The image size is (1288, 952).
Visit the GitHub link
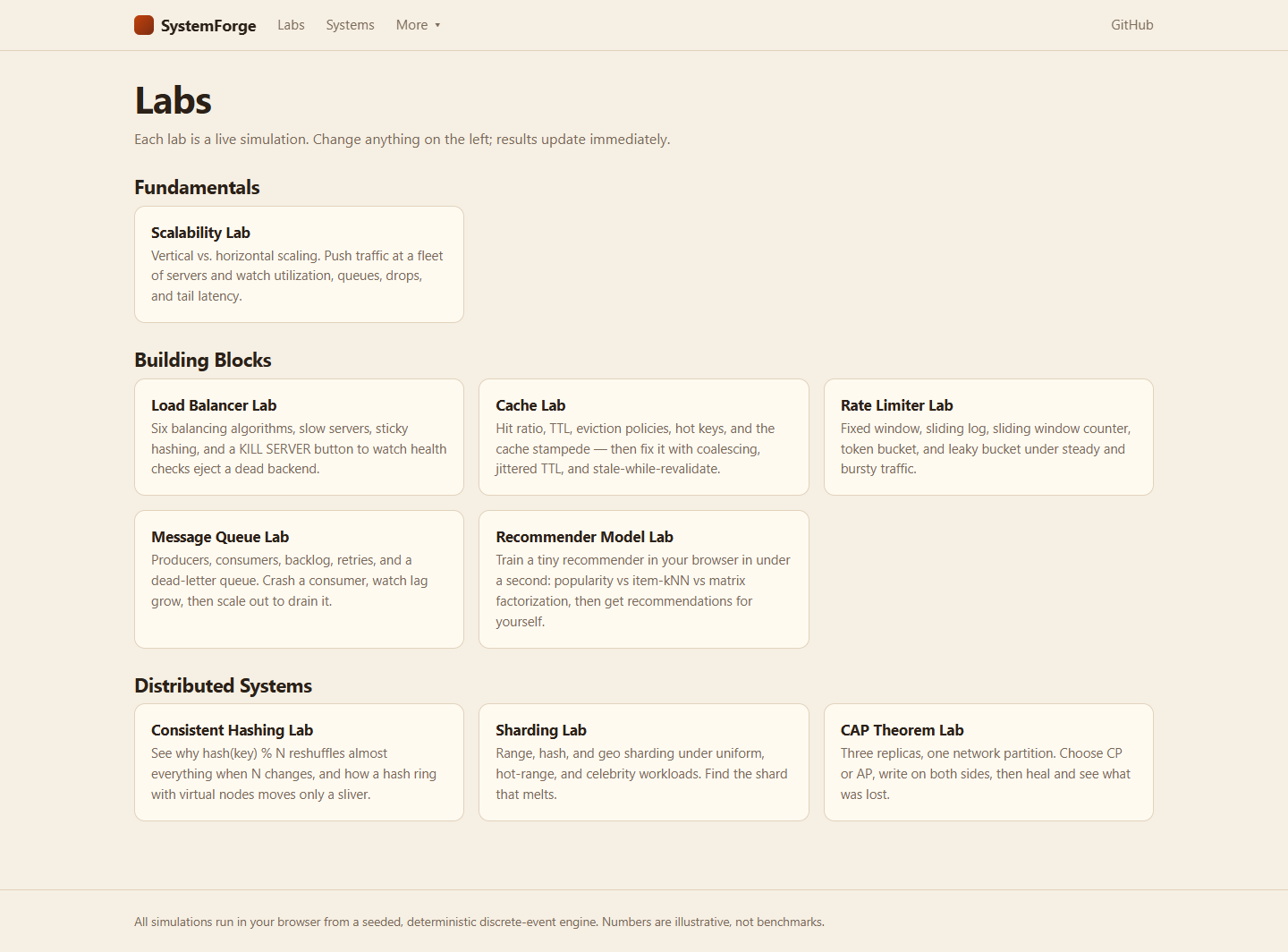click(1131, 25)
